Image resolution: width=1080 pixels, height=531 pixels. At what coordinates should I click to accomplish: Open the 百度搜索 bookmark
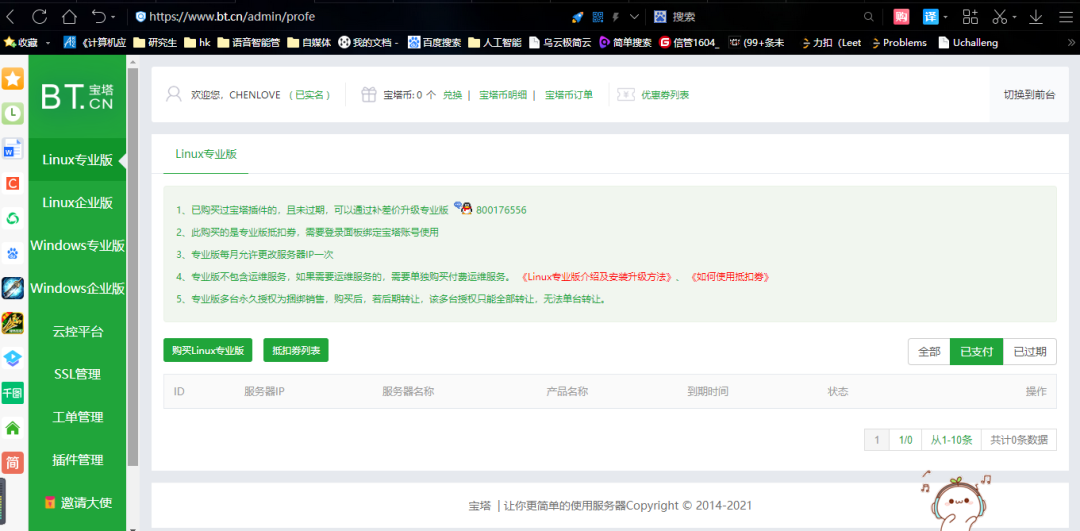[x=435, y=43]
